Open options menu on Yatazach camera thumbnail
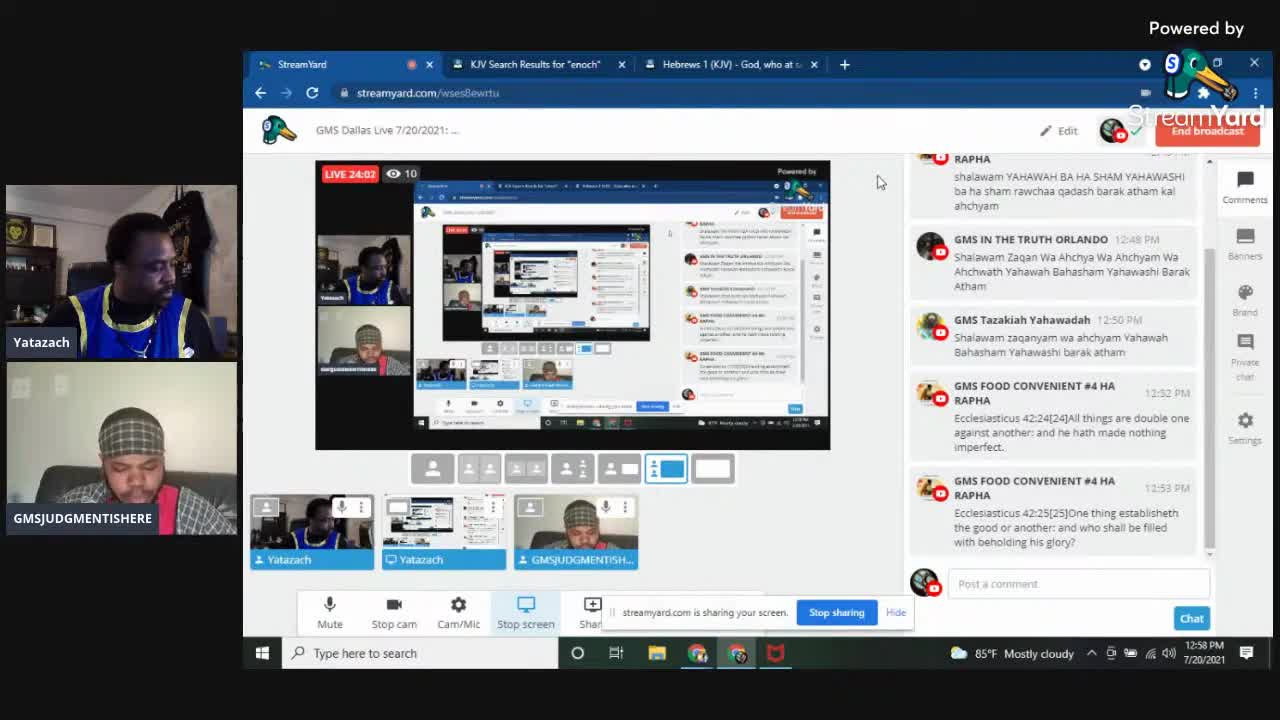This screenshot has height=720, width=1280. click(362, 508)
